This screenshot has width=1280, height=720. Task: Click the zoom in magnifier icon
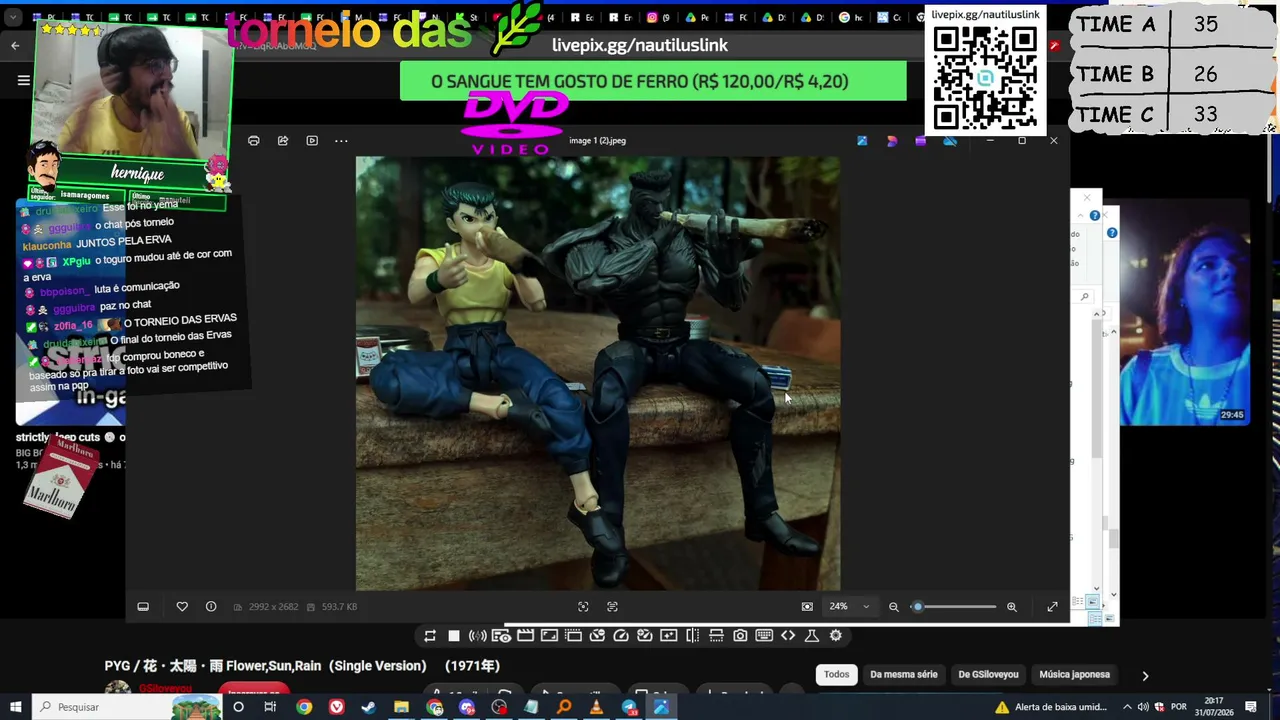(1012, 607)
